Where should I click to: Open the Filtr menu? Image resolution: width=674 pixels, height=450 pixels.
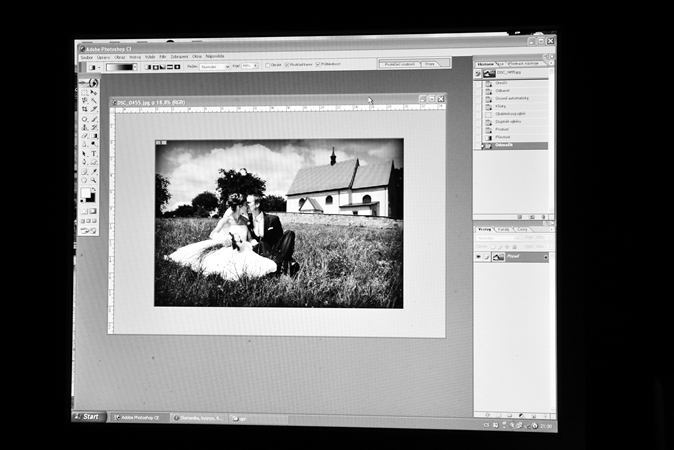(x=162, y=57)
